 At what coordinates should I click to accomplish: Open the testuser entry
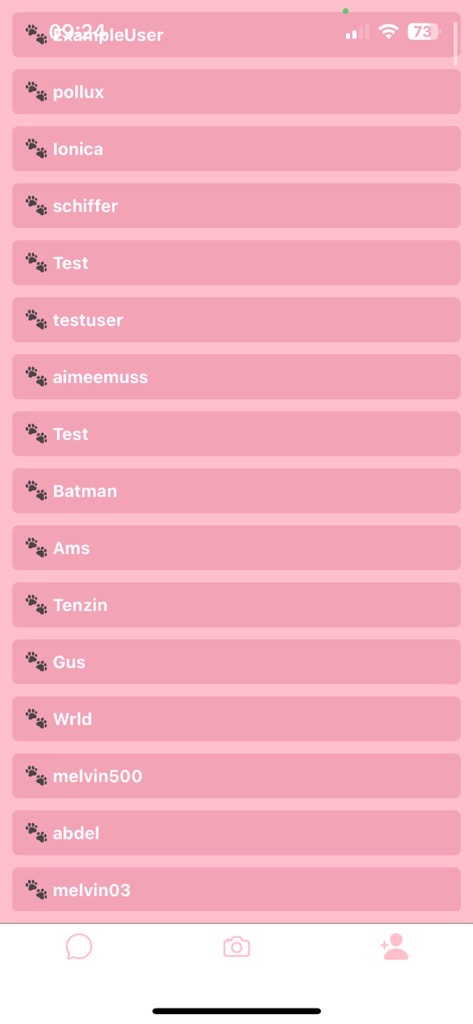(236, 320)
